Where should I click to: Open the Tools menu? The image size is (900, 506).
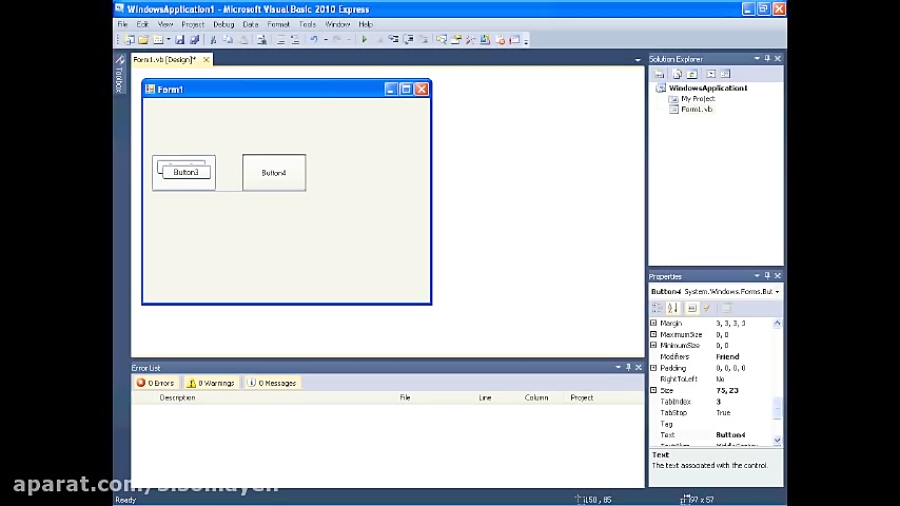[307, 25]
